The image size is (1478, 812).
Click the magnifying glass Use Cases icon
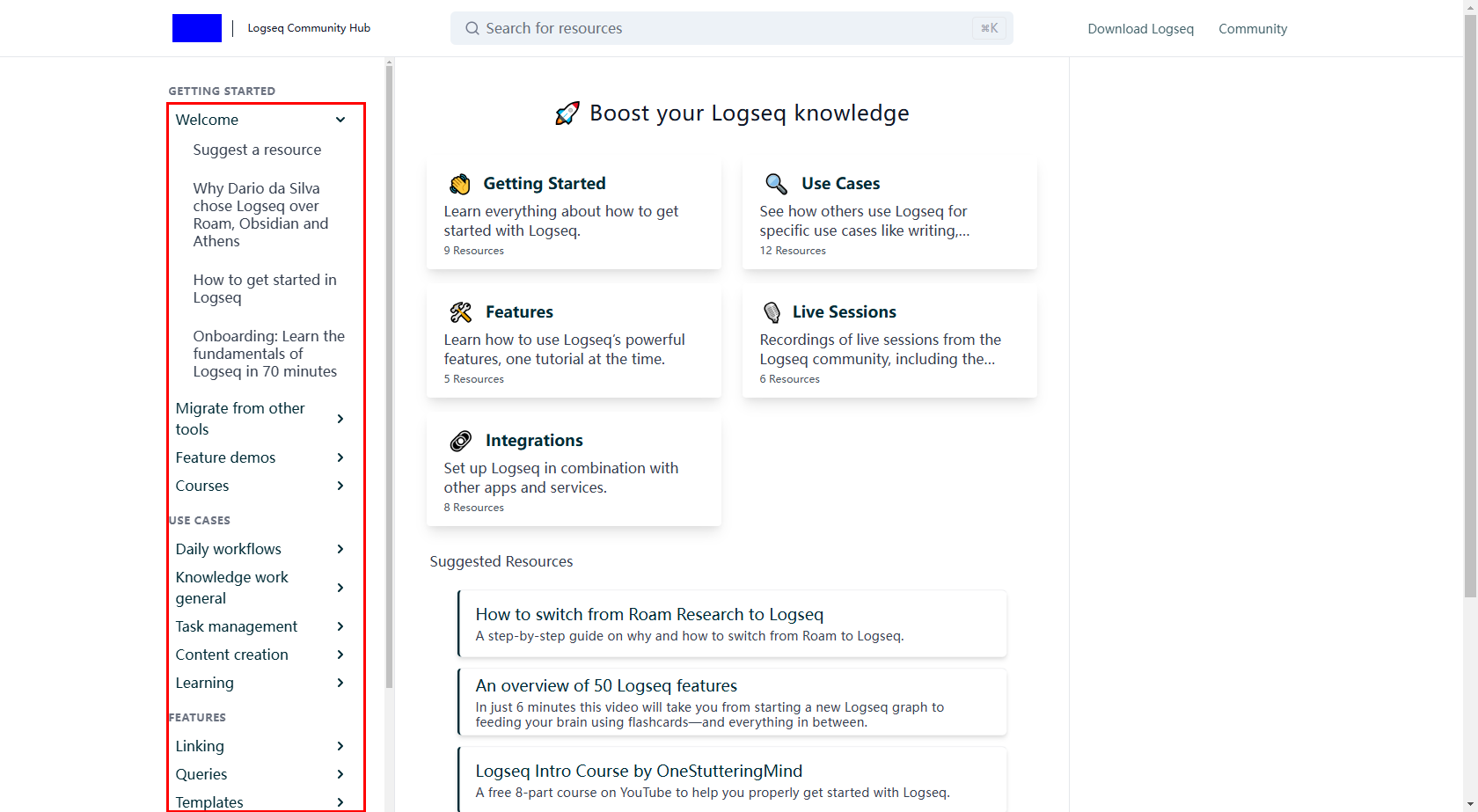point(776,184)
